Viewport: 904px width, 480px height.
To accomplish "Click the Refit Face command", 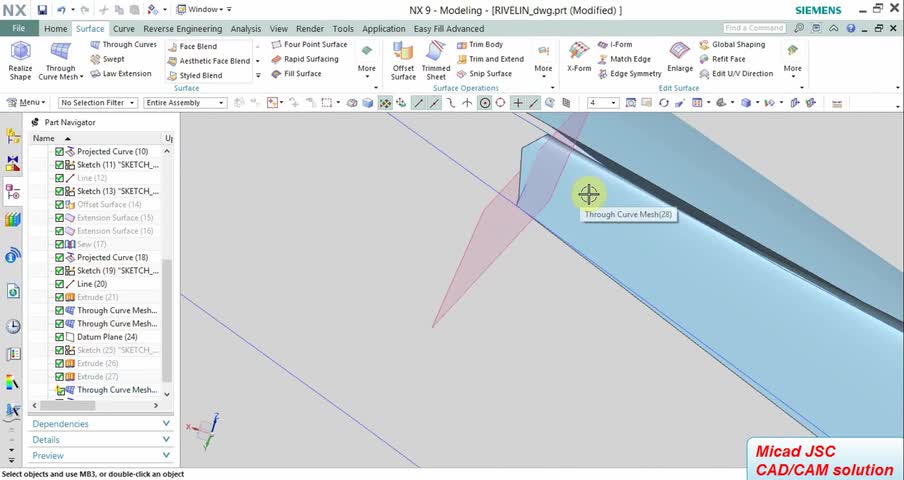I will click(x=722, y=59).
